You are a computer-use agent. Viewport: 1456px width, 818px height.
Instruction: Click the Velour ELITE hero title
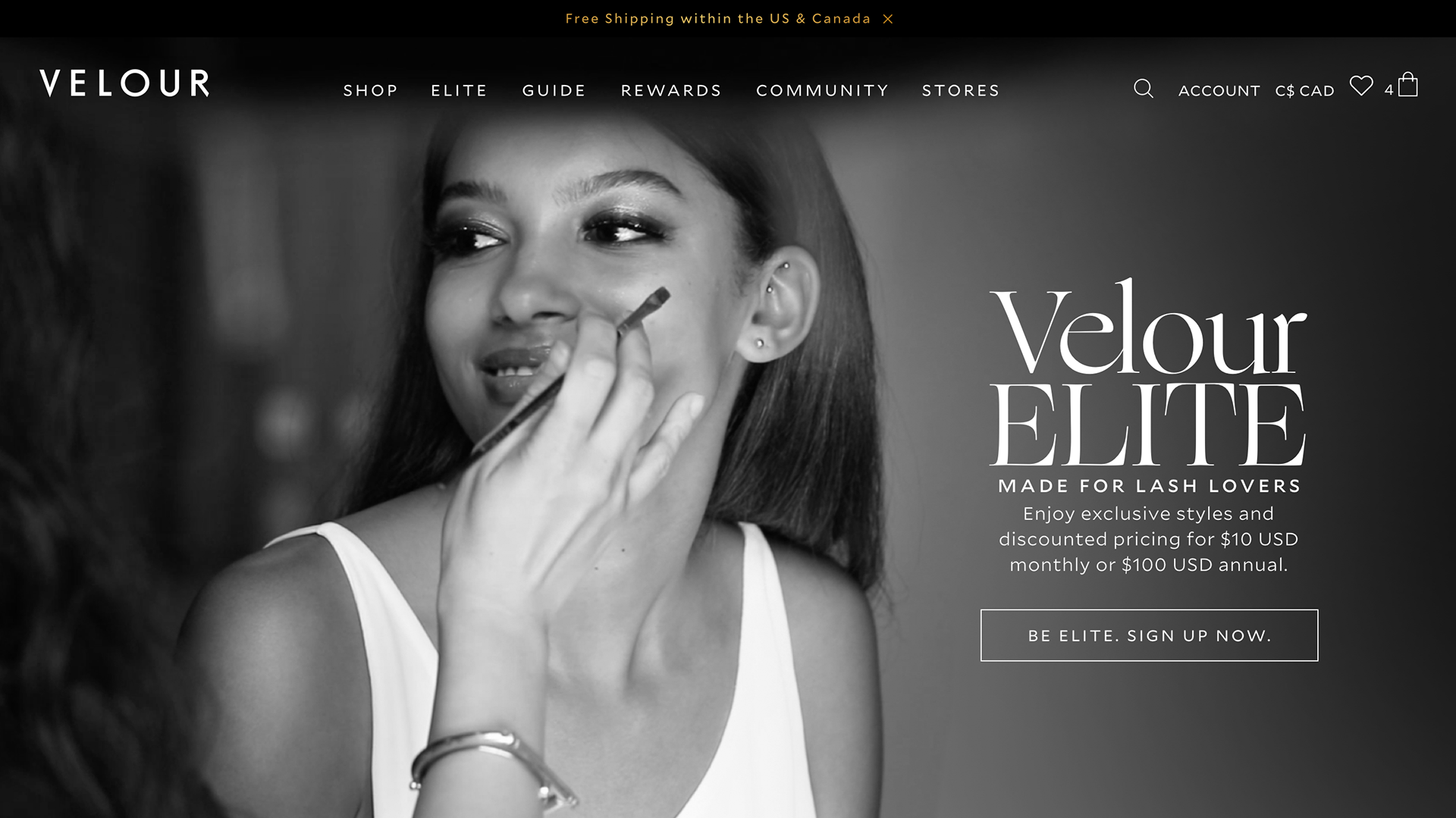tap(1148, 373)
